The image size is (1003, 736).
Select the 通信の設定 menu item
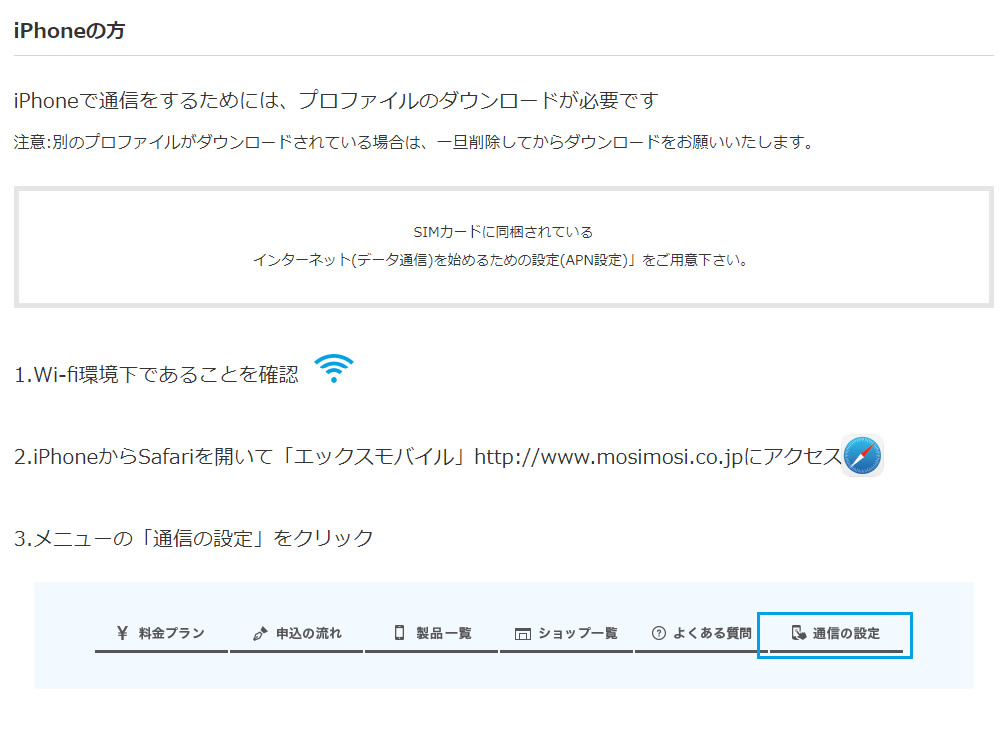(x=835, y=635)
